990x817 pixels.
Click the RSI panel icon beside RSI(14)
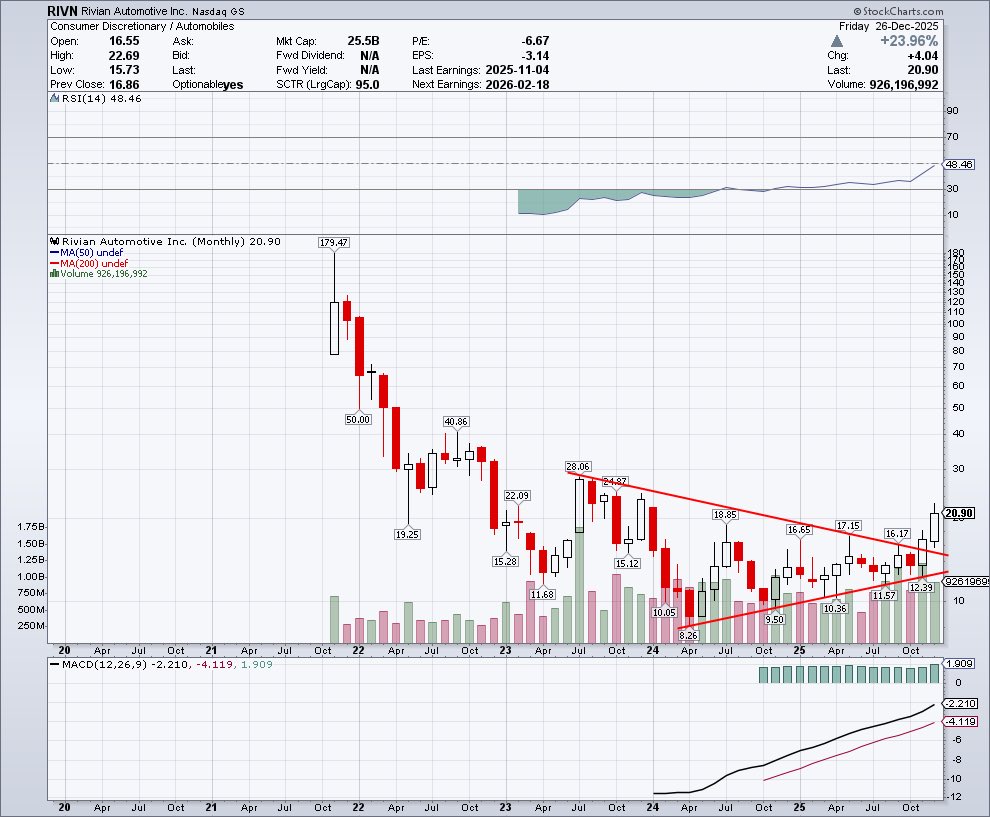[x=54, y=98]
